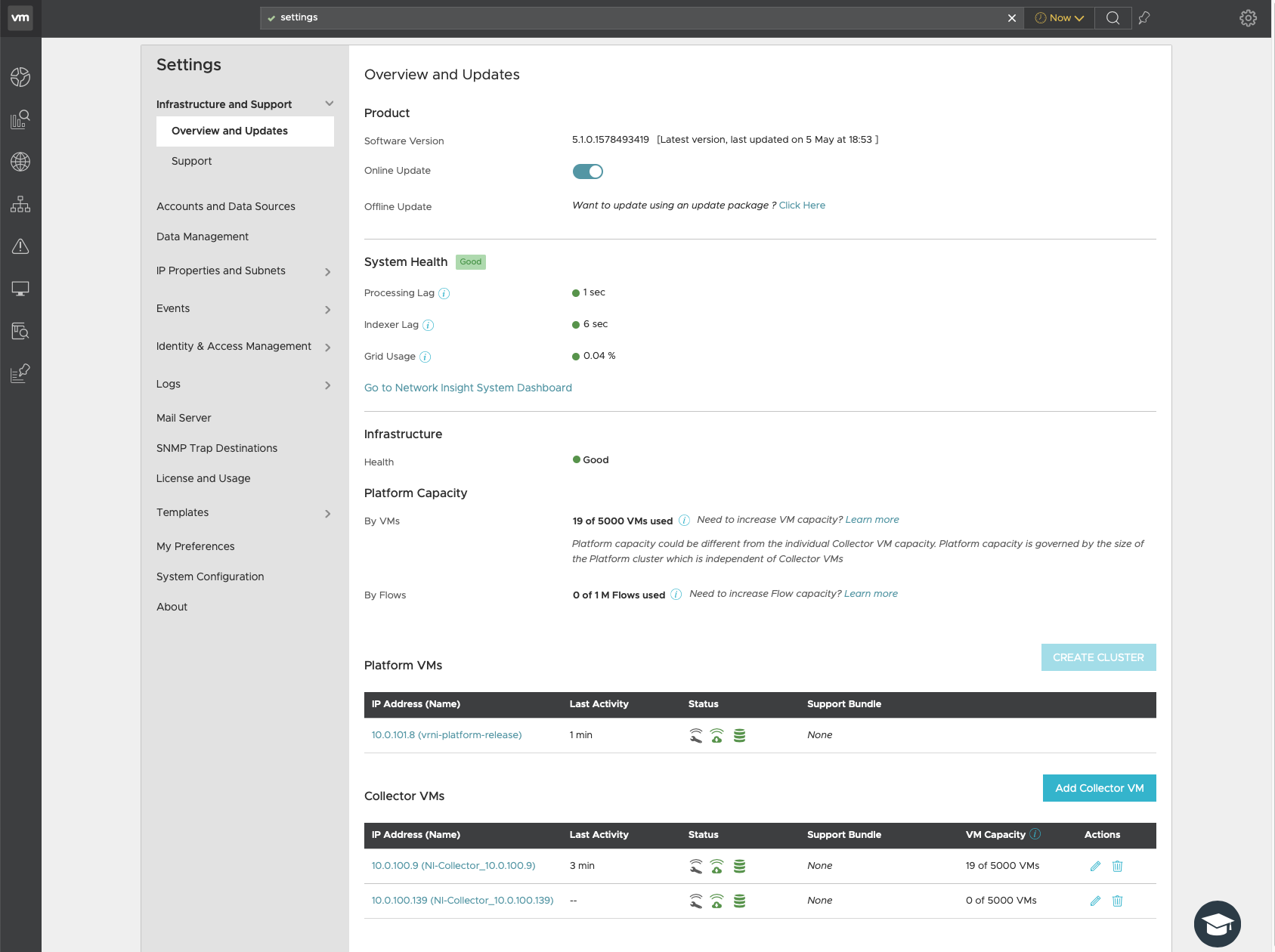Collapse the Infrastructure and Support section
This screenshot has height=952, width=1275.
[x=329, y=104]
